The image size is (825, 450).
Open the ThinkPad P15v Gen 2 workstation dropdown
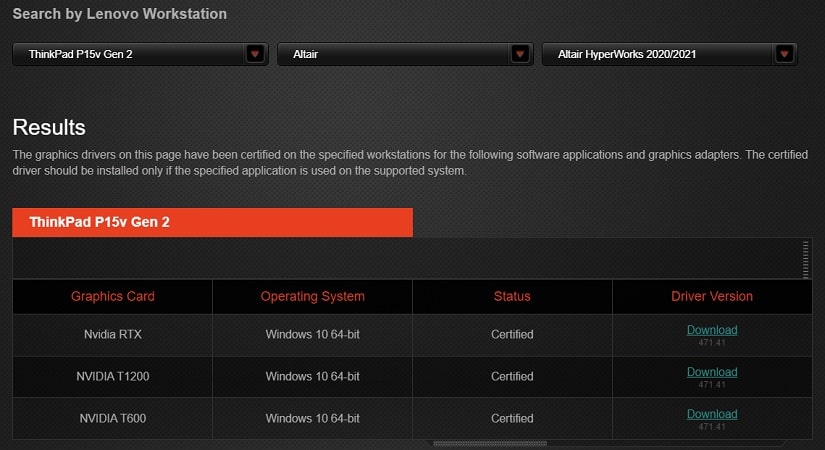point(140,54)
